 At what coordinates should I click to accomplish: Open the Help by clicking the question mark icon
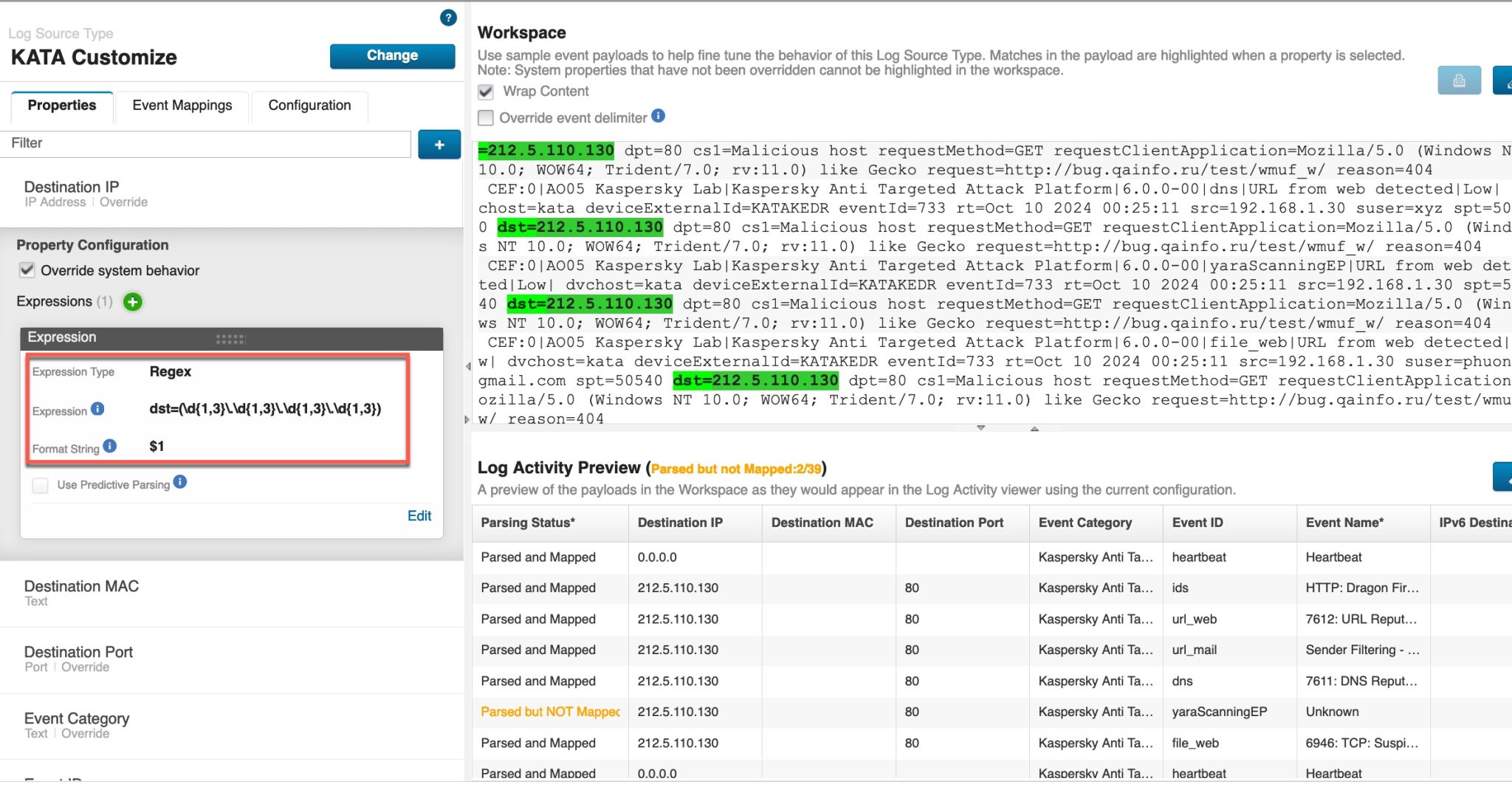(447, 18)
